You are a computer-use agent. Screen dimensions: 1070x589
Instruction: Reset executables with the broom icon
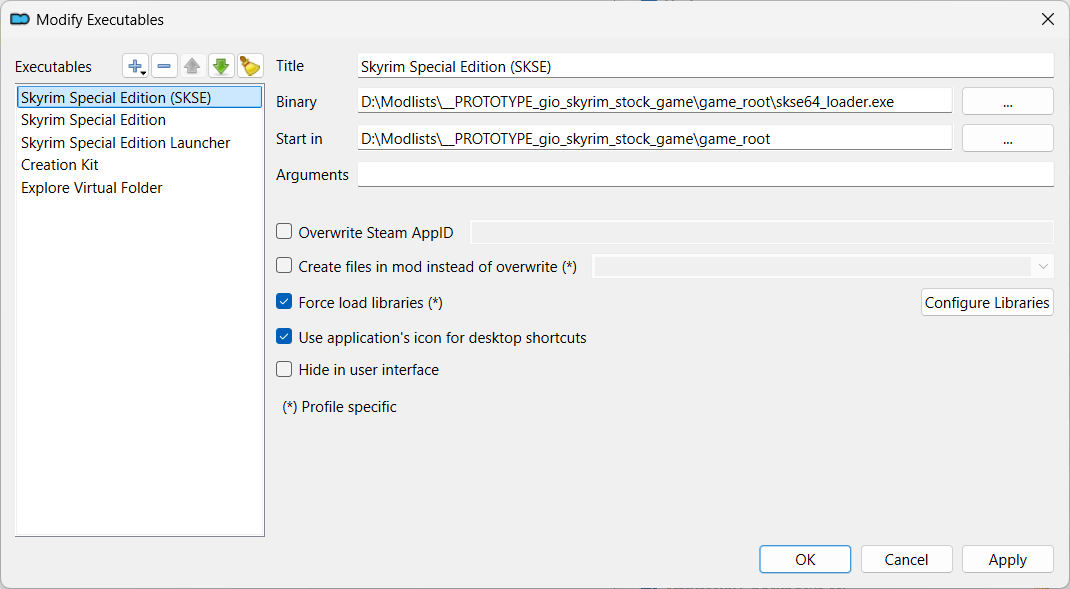(x=250, y=66)
